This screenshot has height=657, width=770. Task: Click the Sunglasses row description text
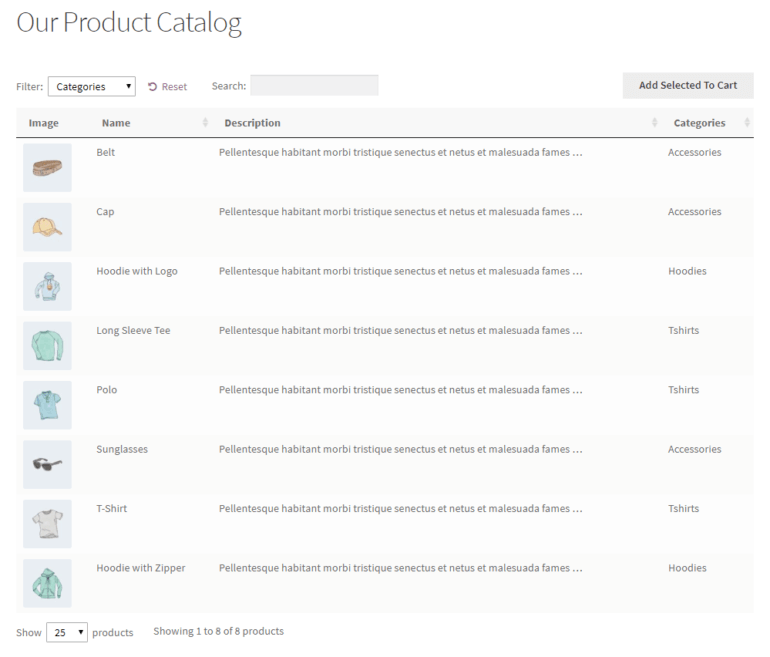coord(400,450)
